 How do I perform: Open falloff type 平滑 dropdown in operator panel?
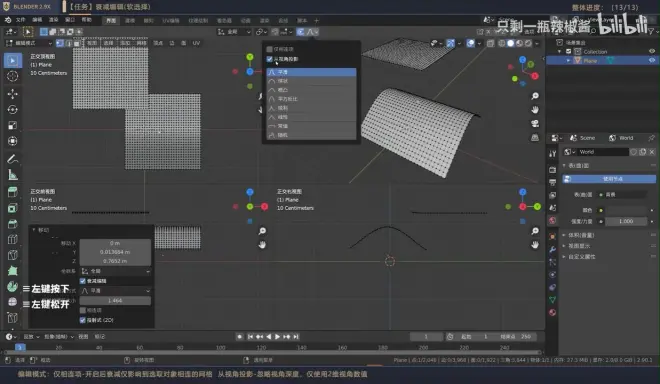point(115,291)
